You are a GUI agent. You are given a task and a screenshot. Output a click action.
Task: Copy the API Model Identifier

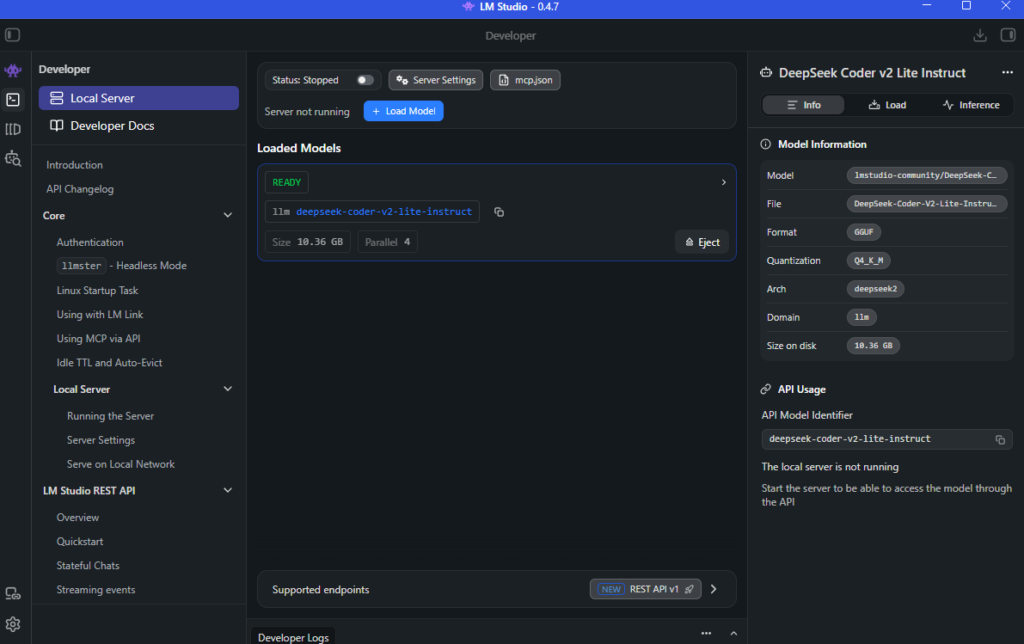[x=999, y=439]
